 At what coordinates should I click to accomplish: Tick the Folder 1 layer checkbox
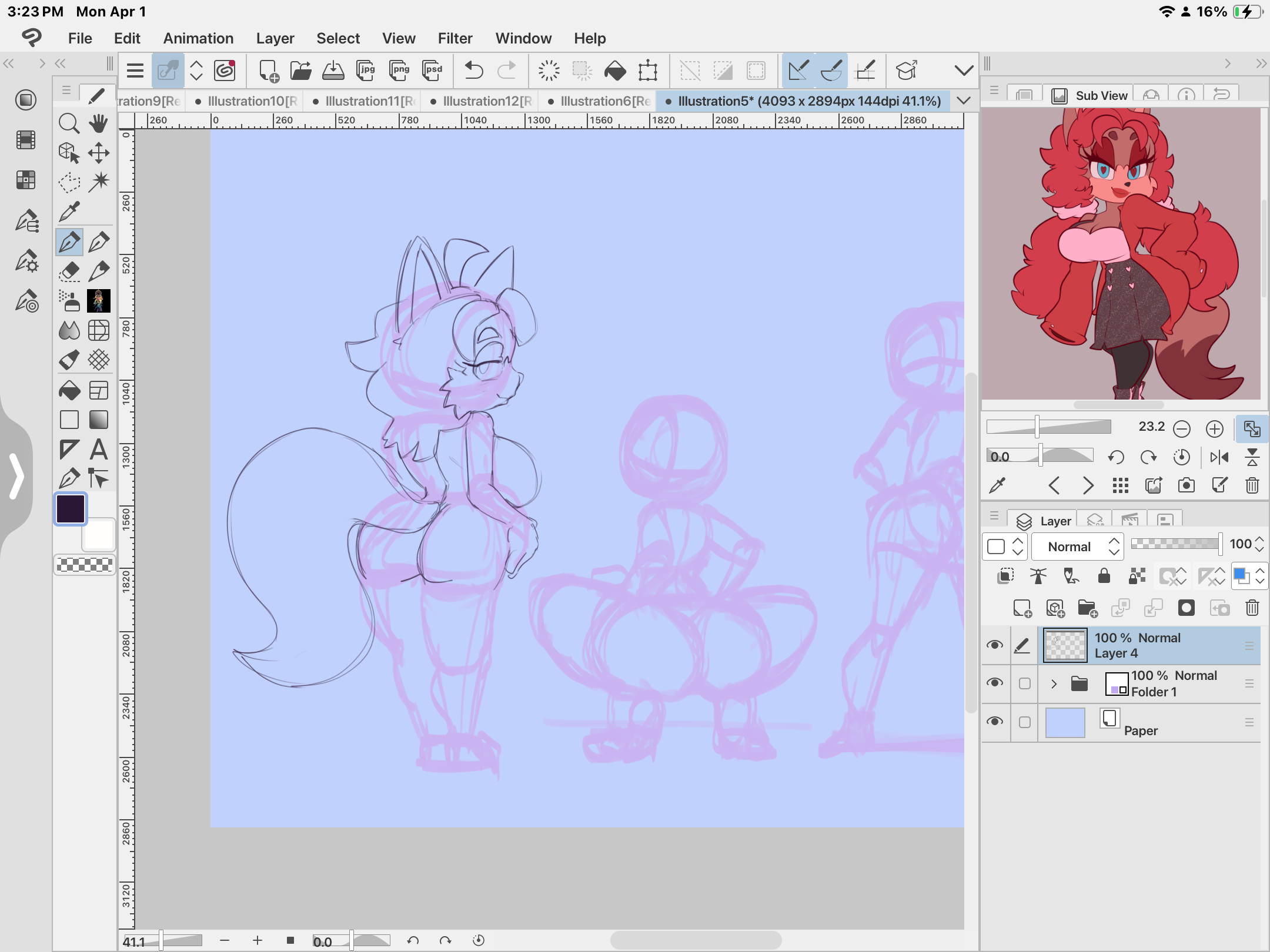pos(1024,683)
